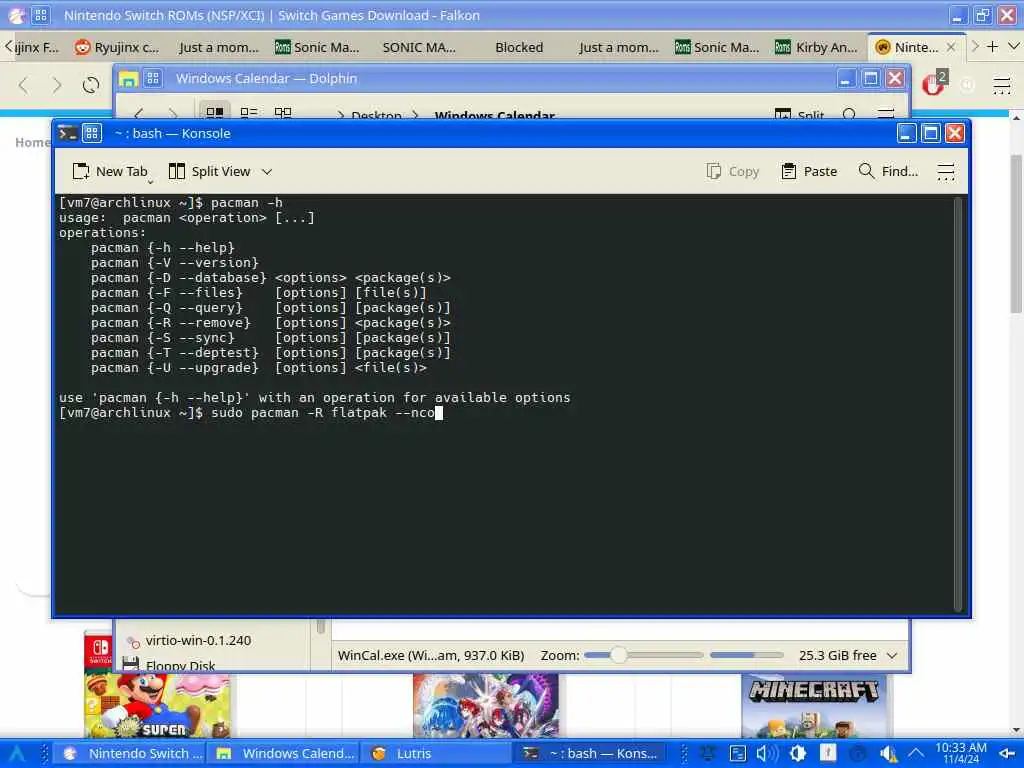The height and width of the screenshot is (768, 1024).
Task: Open the volume speaker tray icon
Action: (x=766, y=754)
